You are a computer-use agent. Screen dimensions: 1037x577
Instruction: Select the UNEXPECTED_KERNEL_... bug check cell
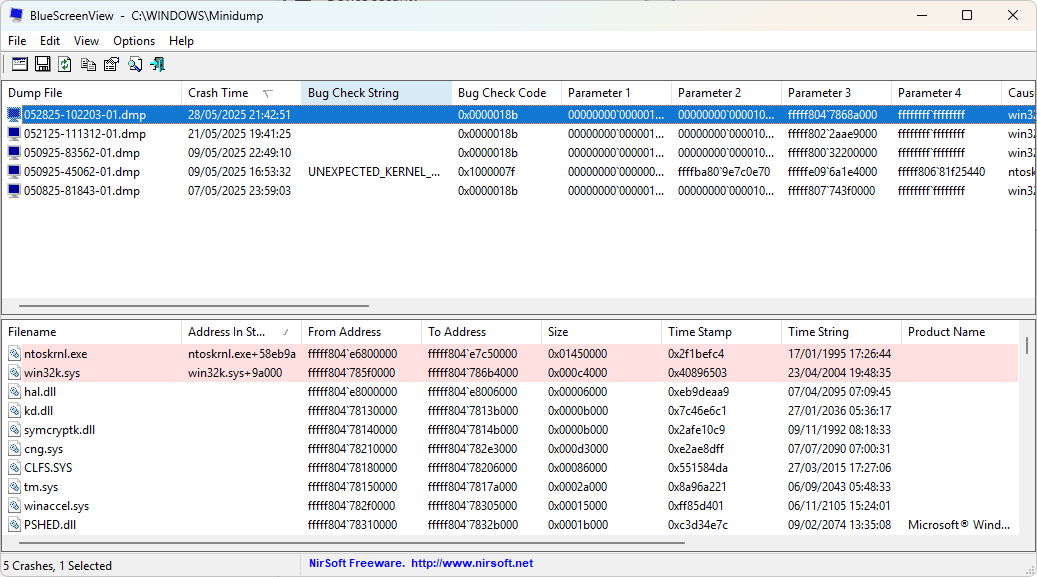point(374,171)
